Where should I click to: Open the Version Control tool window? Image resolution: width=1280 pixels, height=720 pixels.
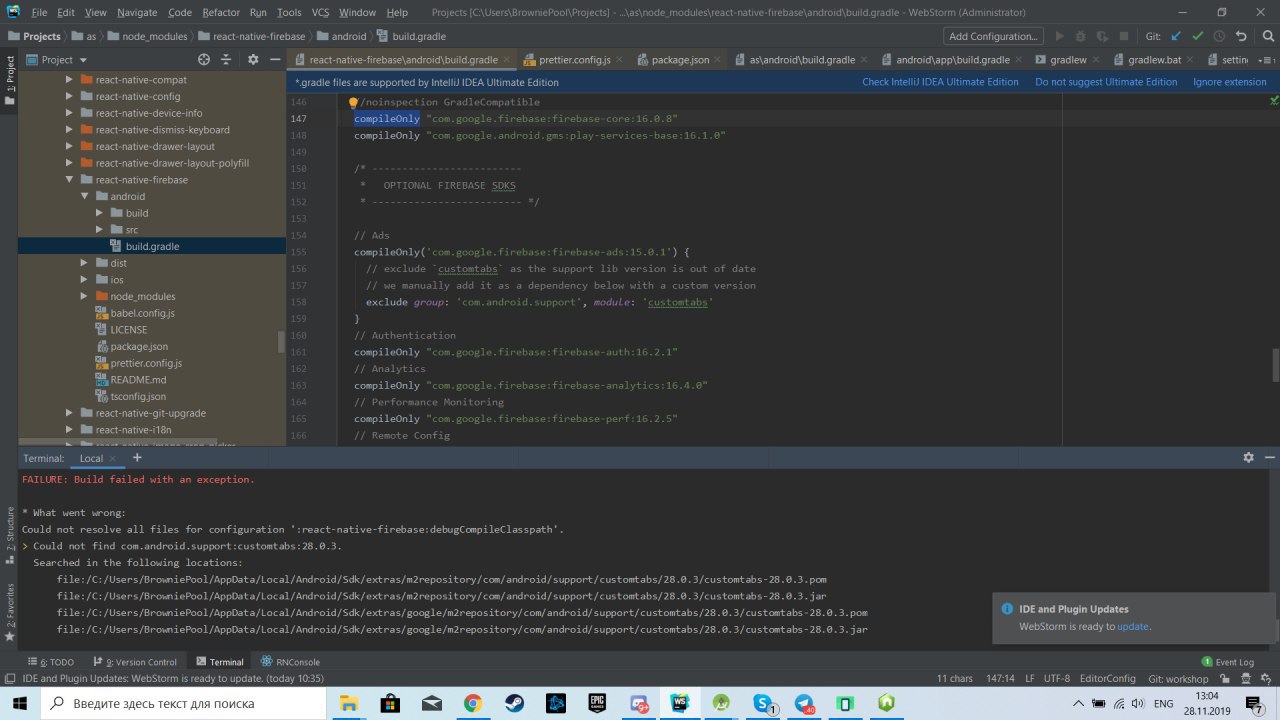(134, 662)
